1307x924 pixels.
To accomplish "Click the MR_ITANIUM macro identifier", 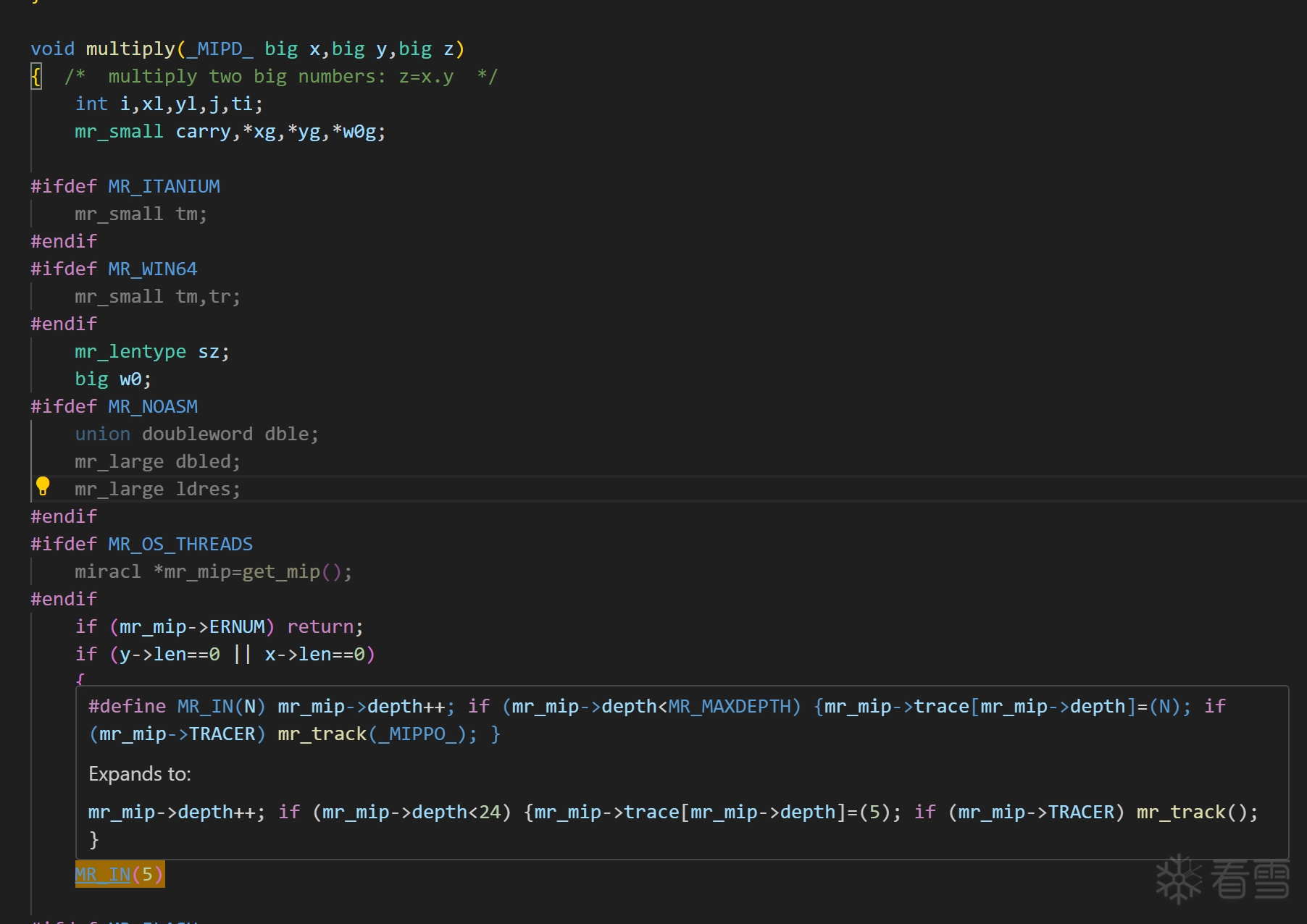I will point(164,186).
